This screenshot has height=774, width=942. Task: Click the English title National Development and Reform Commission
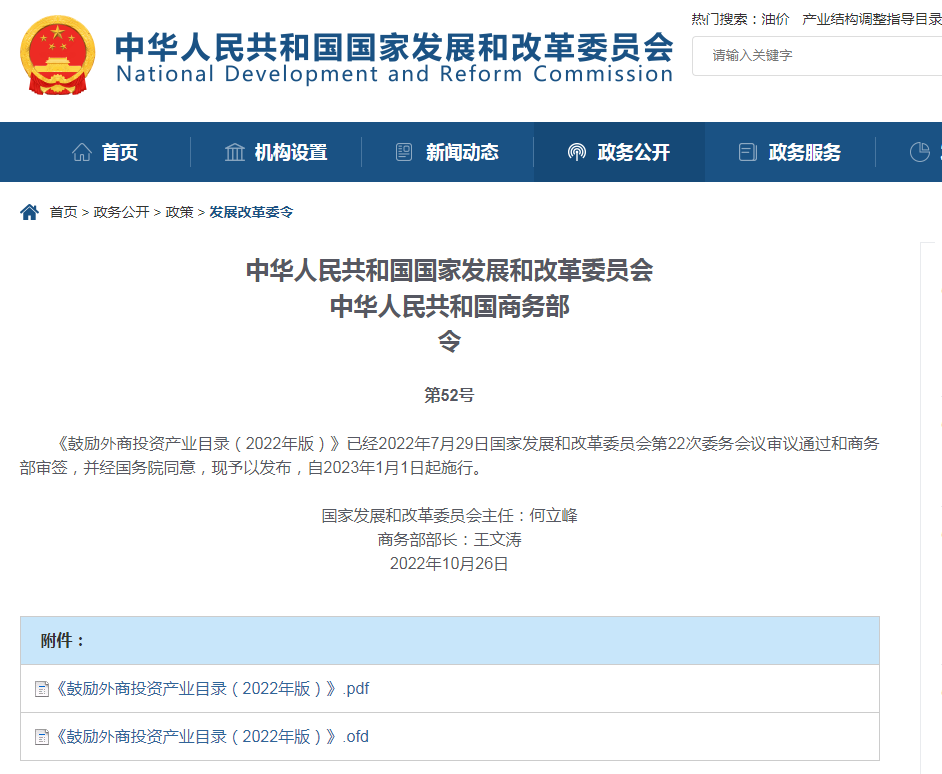[395, 75]
